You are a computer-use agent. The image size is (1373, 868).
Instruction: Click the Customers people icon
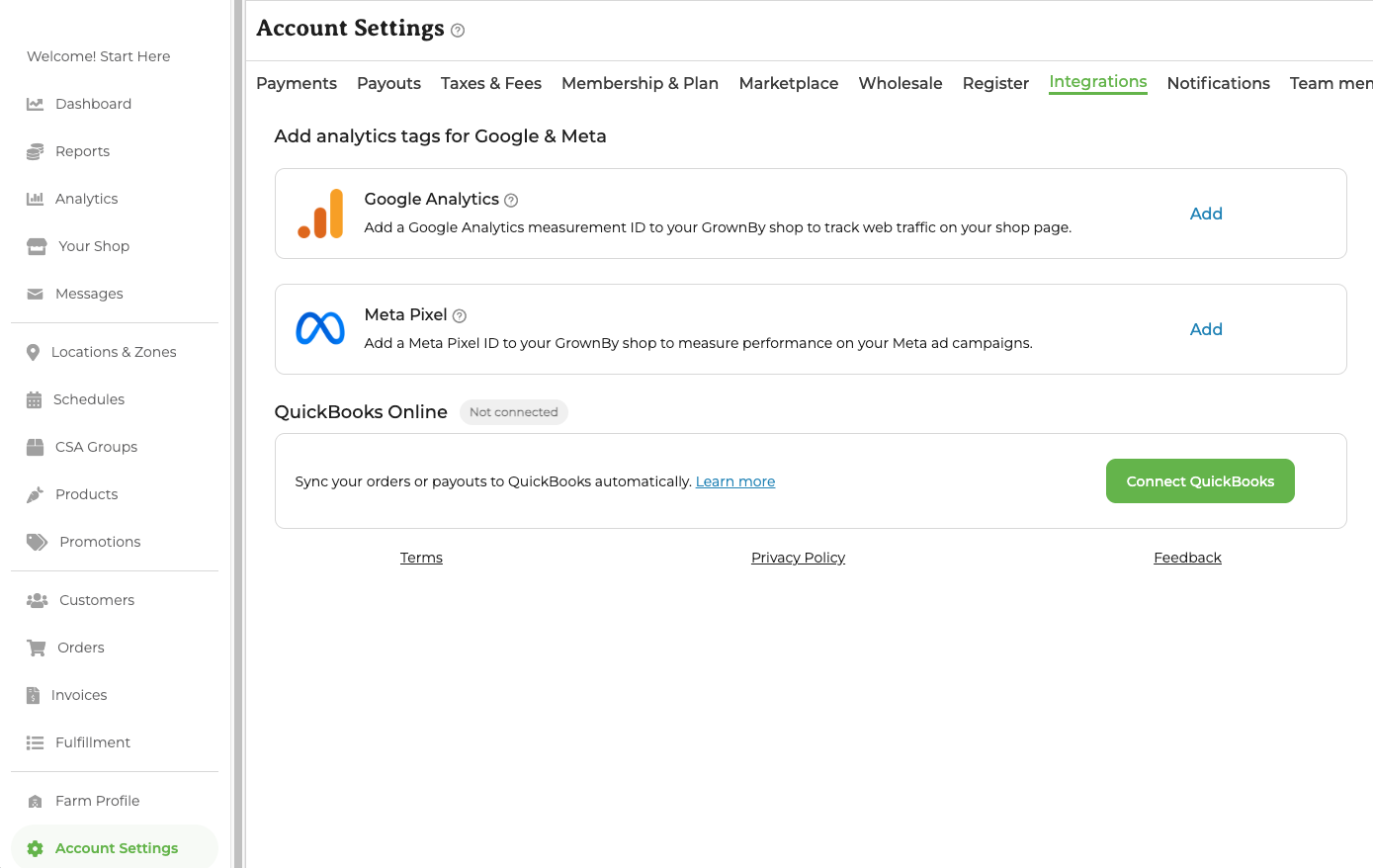click(37, 600)
